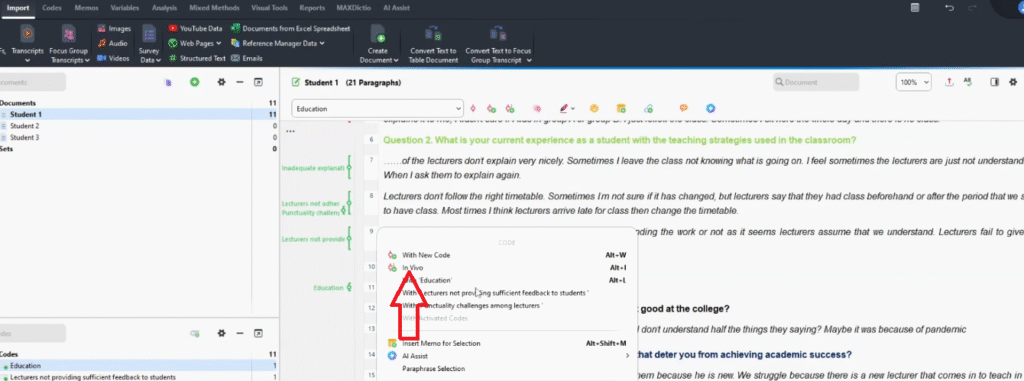
Task: Import YouTube Data from the ribbon
Action: tap(195, 29)
